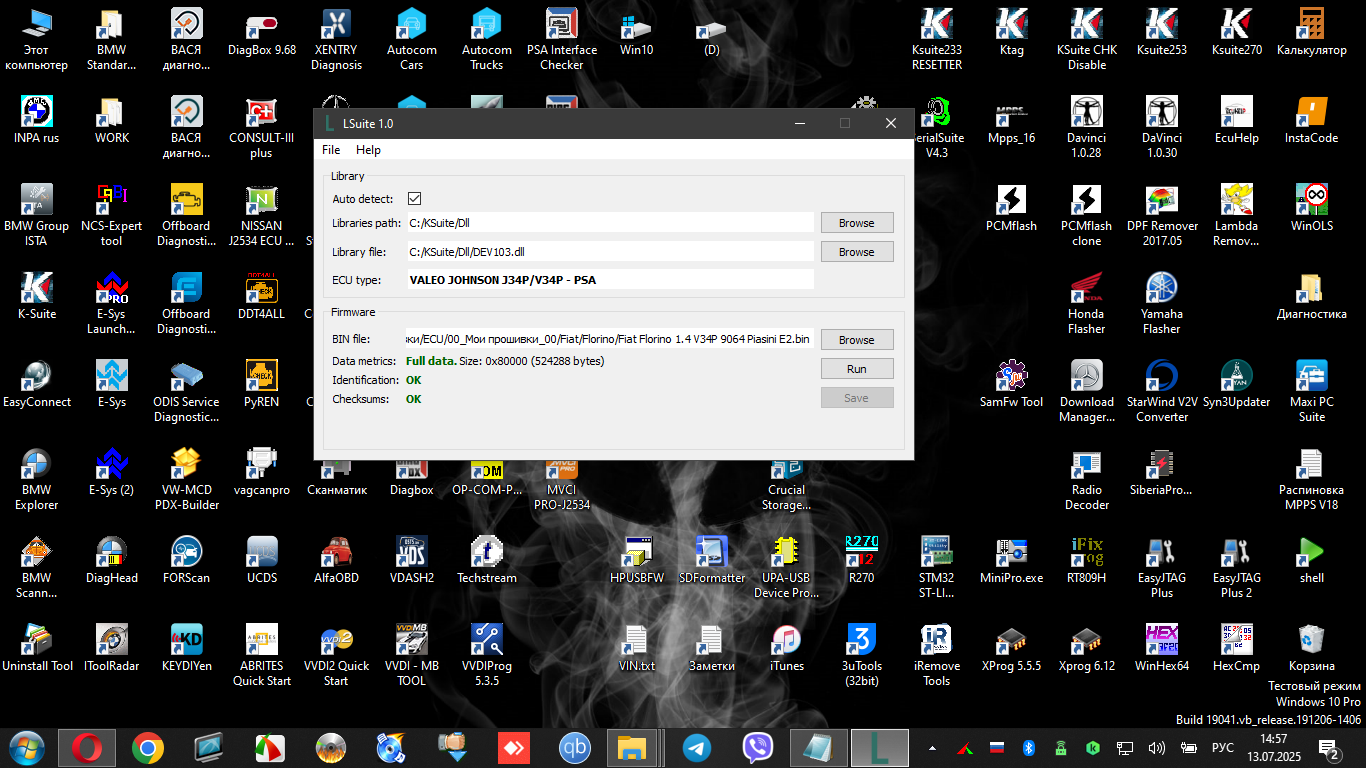Open the DaVinci 1.0.30 icon
Viewport: 1366px width, 768px height.
[1162, 128]
